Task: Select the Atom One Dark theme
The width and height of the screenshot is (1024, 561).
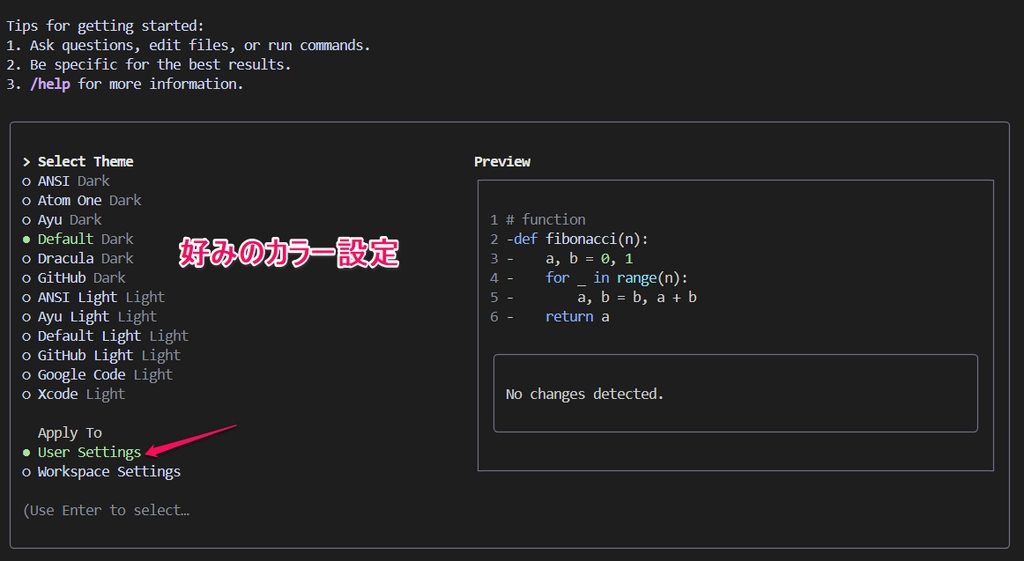Action: coord(82,200)
